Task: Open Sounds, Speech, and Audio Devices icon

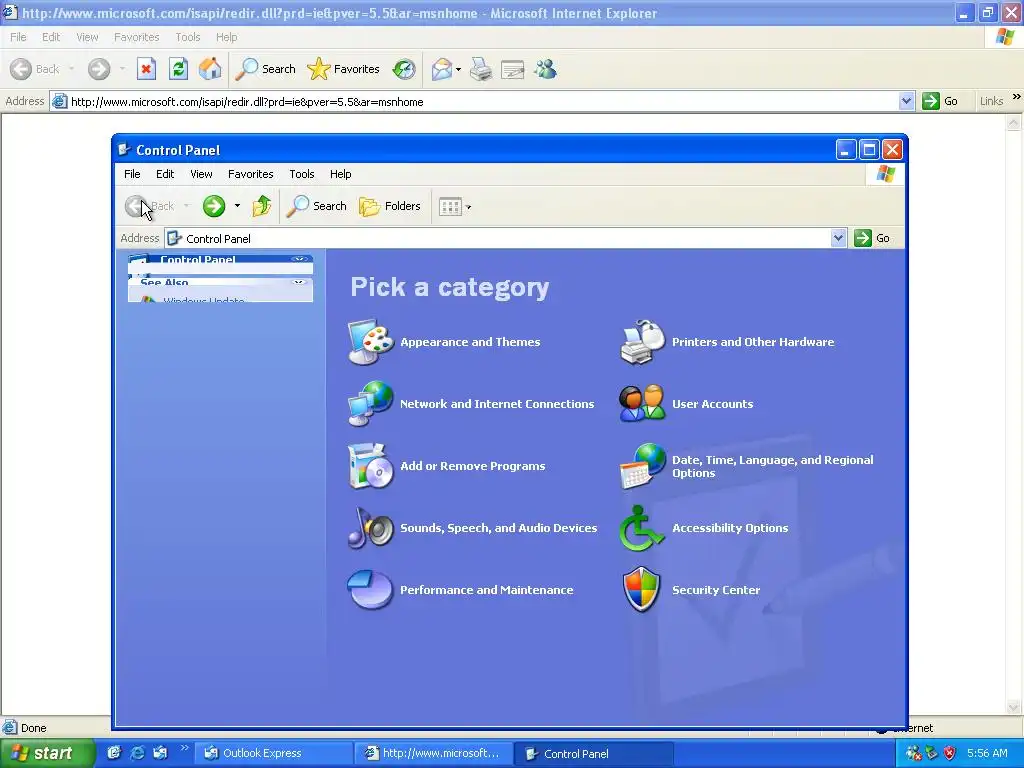Action: [x=370, y=528]
